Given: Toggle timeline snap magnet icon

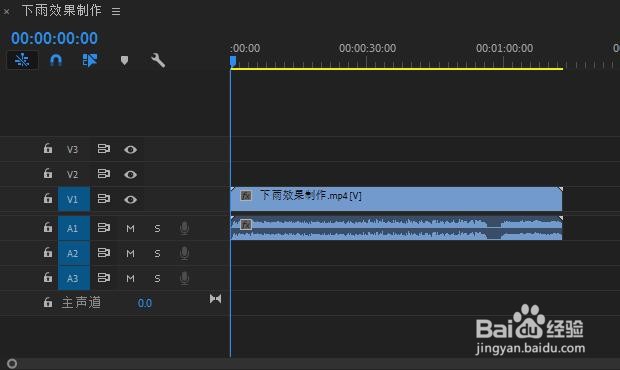Looking at the screenshot, I should click(56, 60).
